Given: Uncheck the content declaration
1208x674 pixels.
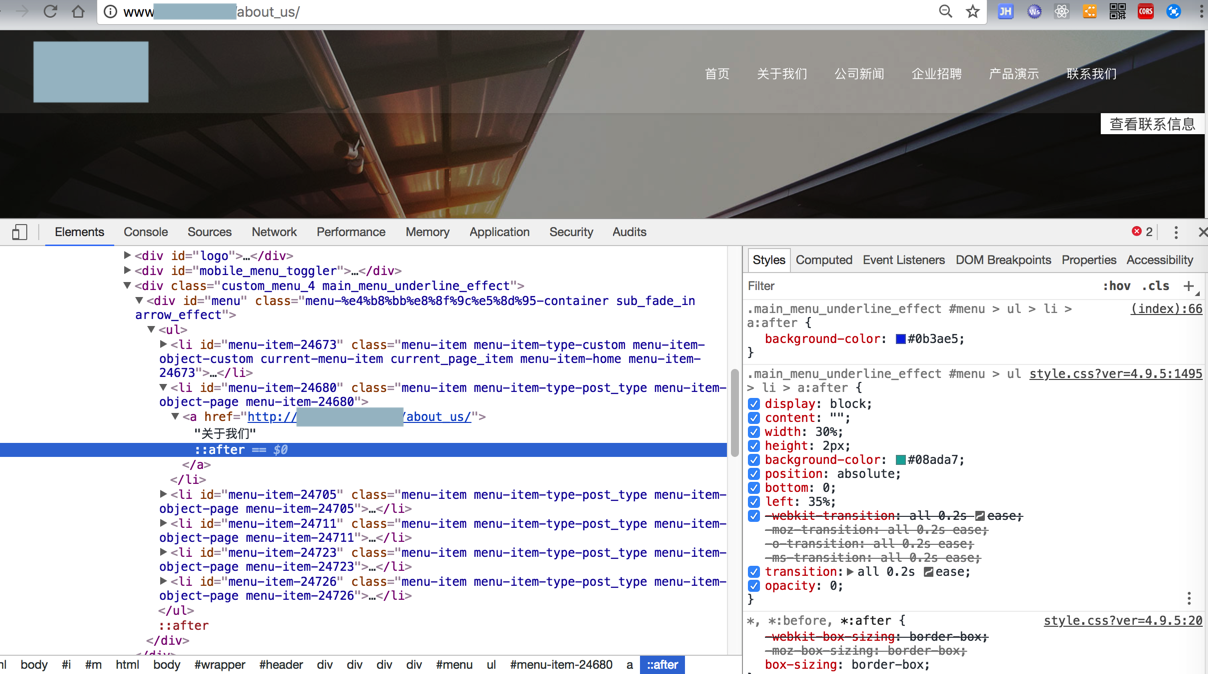Looking at the screenshot, I should [x=754, y=418].
